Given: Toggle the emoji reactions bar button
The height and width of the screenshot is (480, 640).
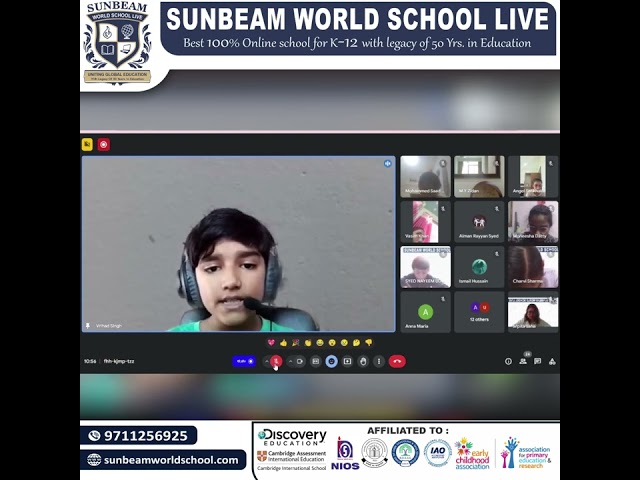Looking at the screenshot, I should click(x=331, y=361).
